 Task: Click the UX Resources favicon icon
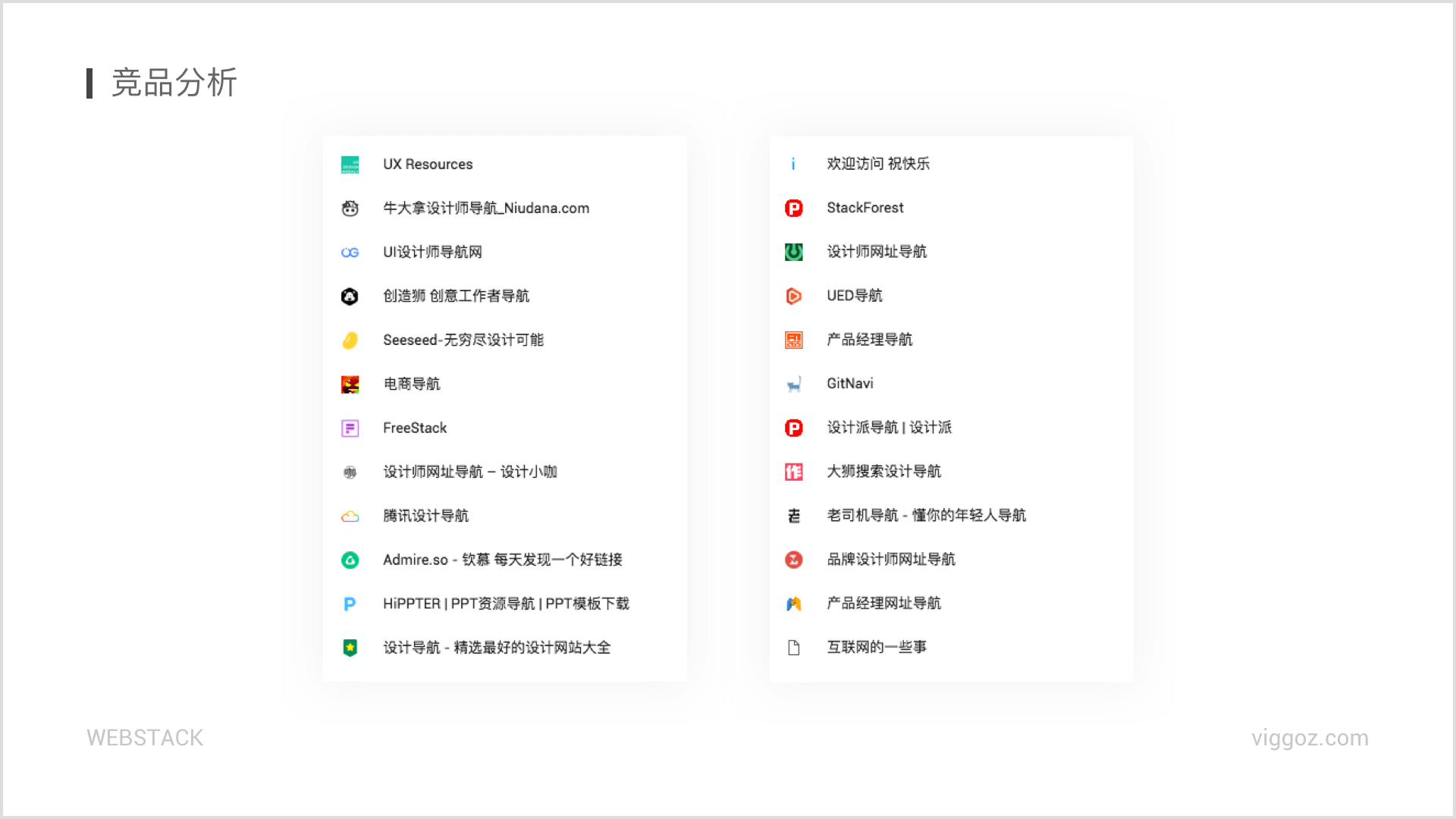tap(350, 165)
